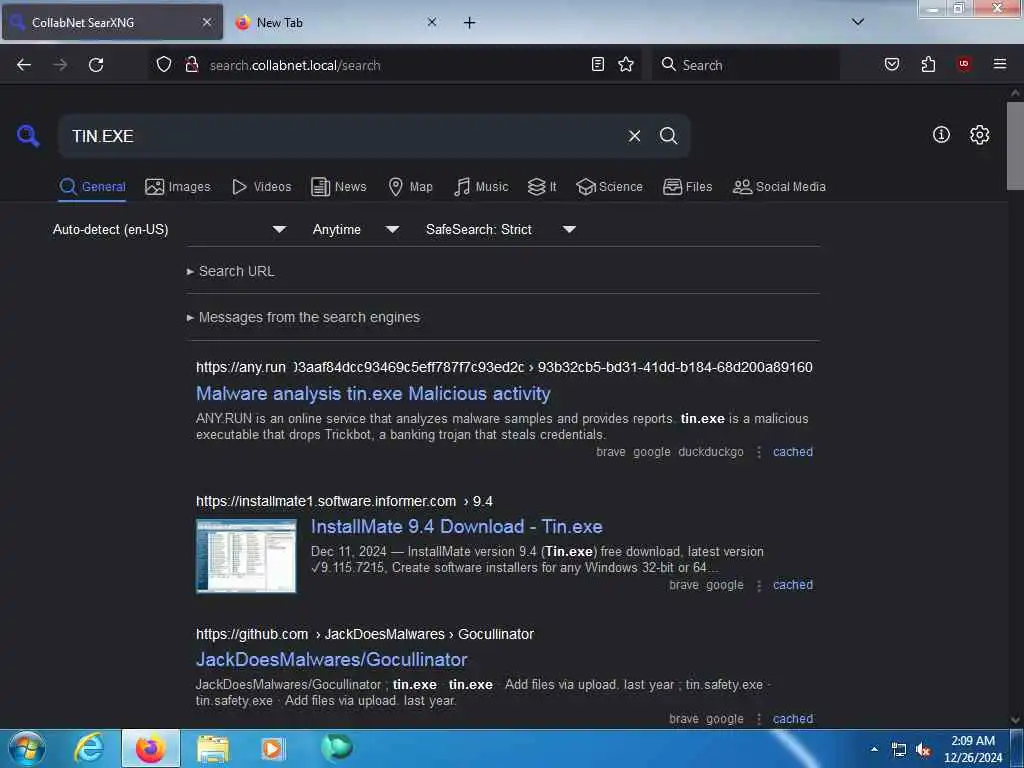This screenshot has width=1024, height=768.
Task: Switch to the Videos category tab
Action: tap(262, 187)
